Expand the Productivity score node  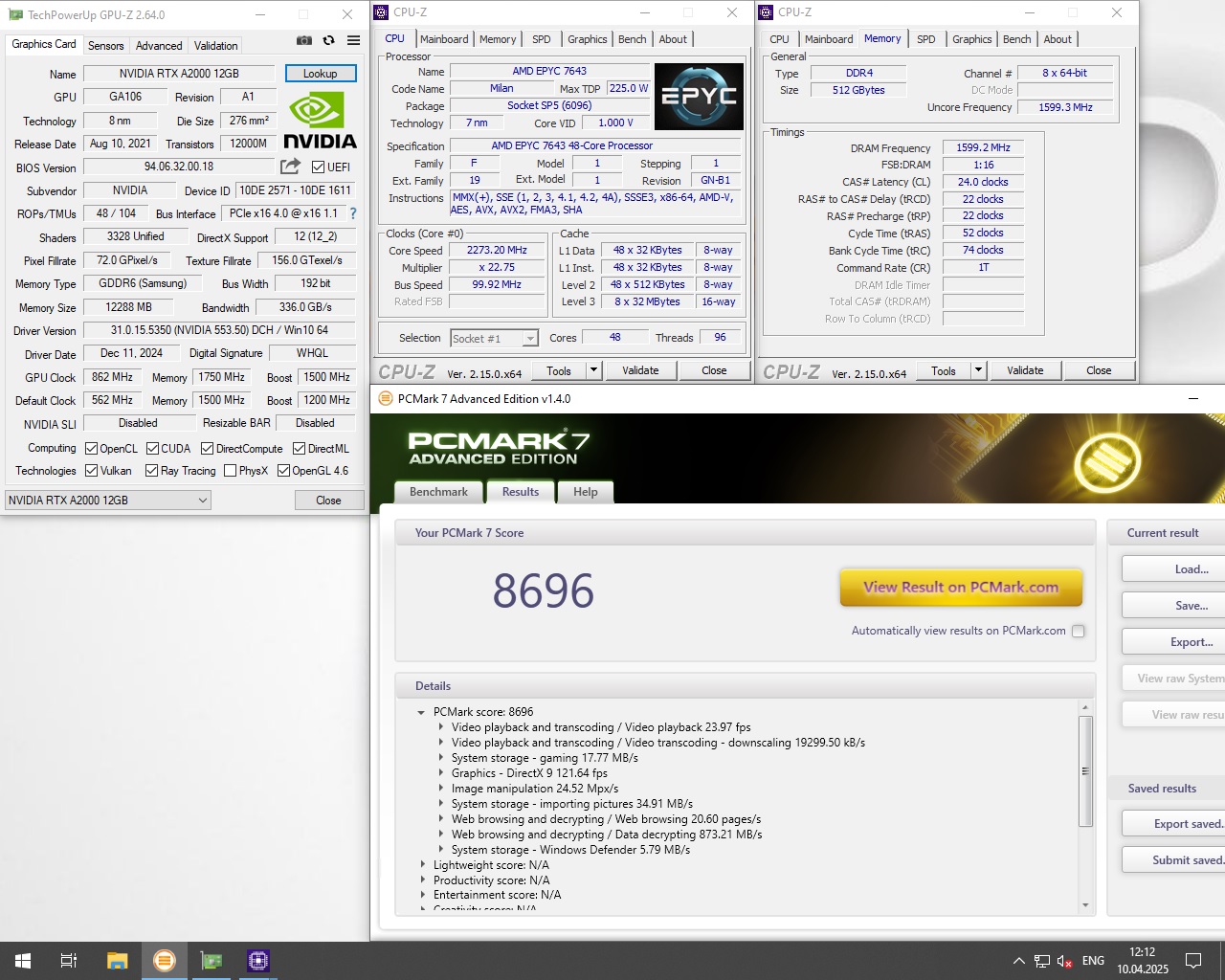click(x=423, y=880)
